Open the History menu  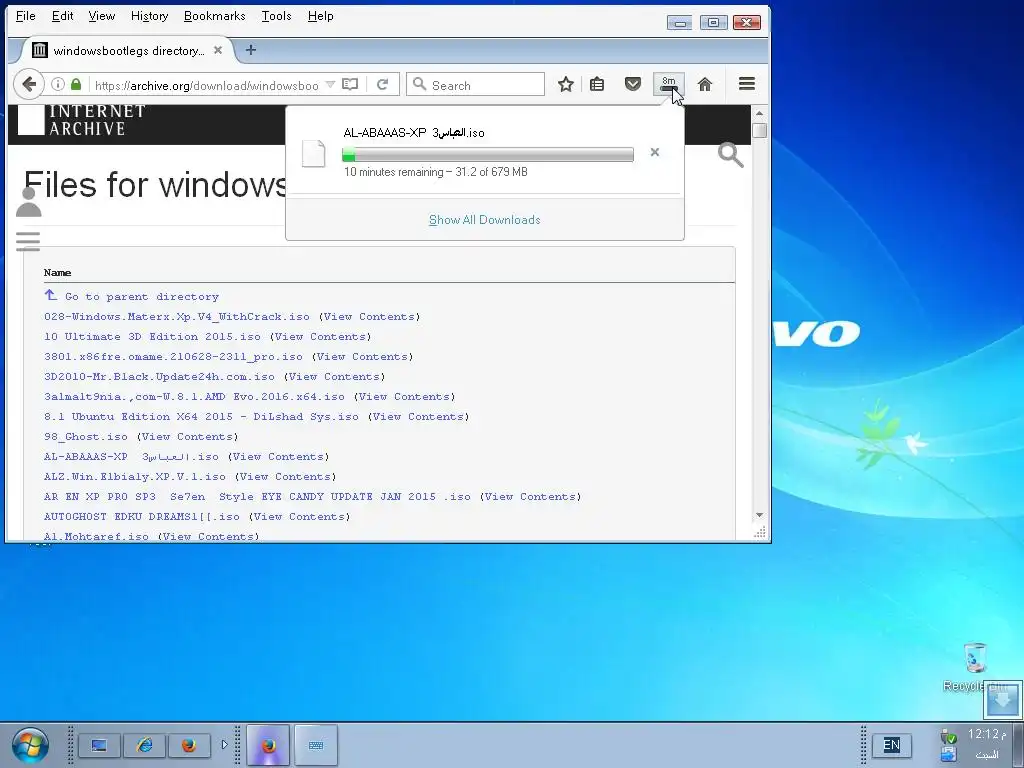(x=150, y=16)
